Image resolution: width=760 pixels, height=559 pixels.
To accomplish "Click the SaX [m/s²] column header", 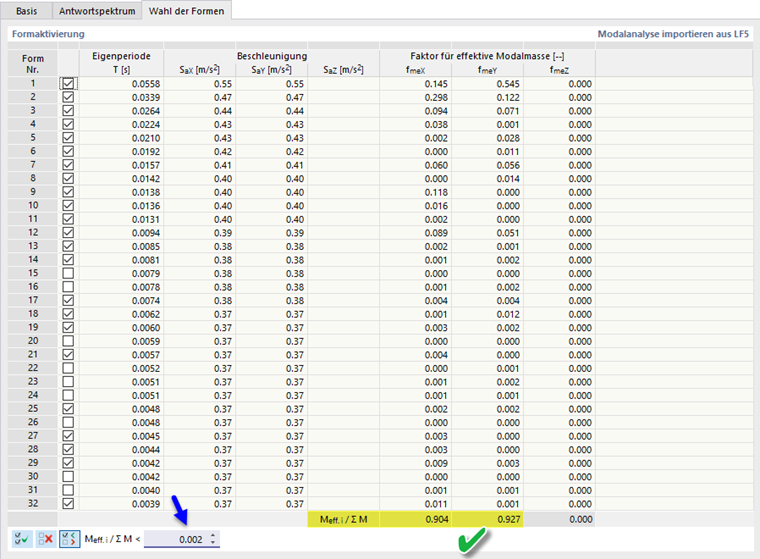I will (x=200, y=70).
